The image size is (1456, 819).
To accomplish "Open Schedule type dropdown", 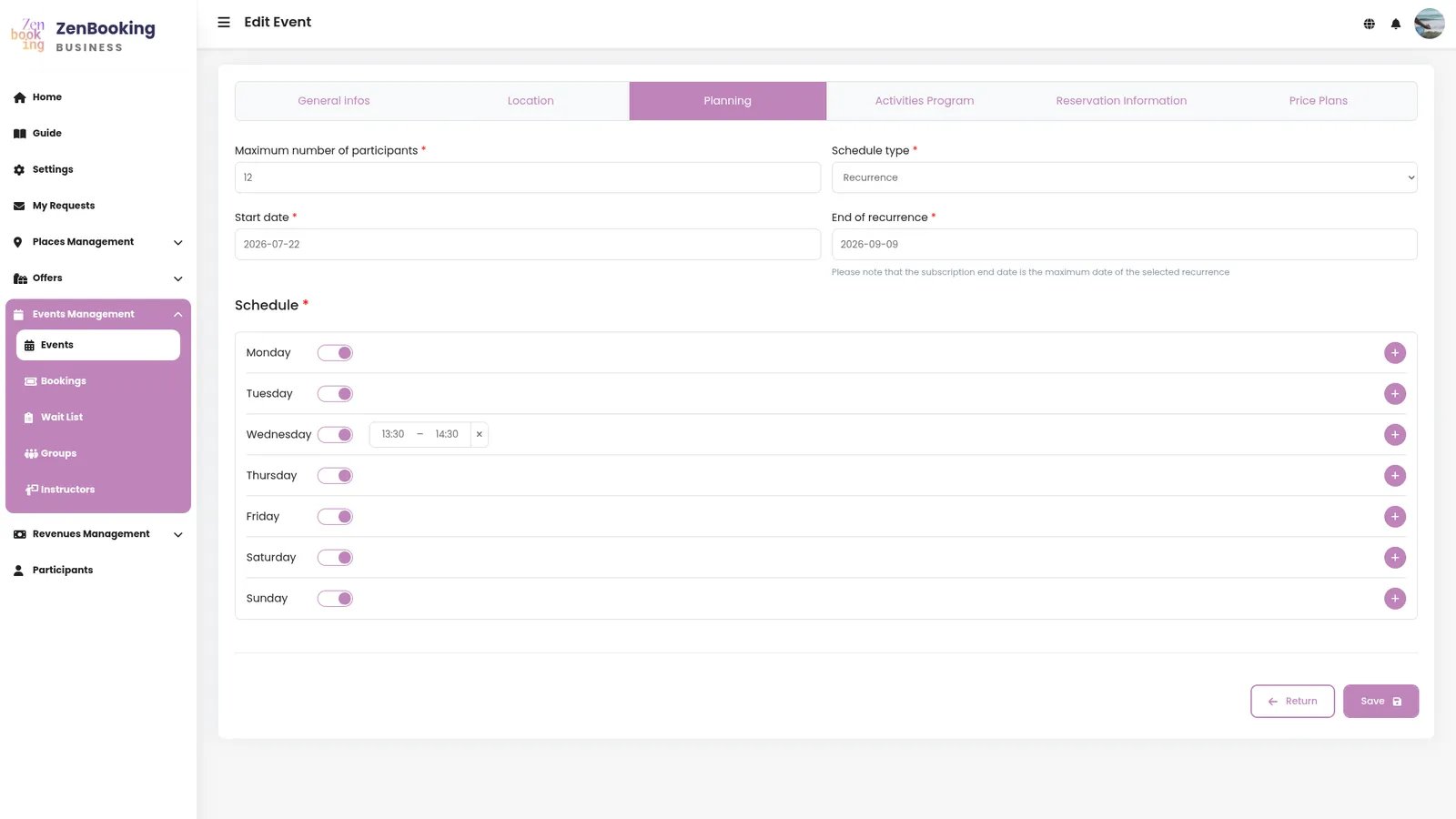I will 1125,177.
